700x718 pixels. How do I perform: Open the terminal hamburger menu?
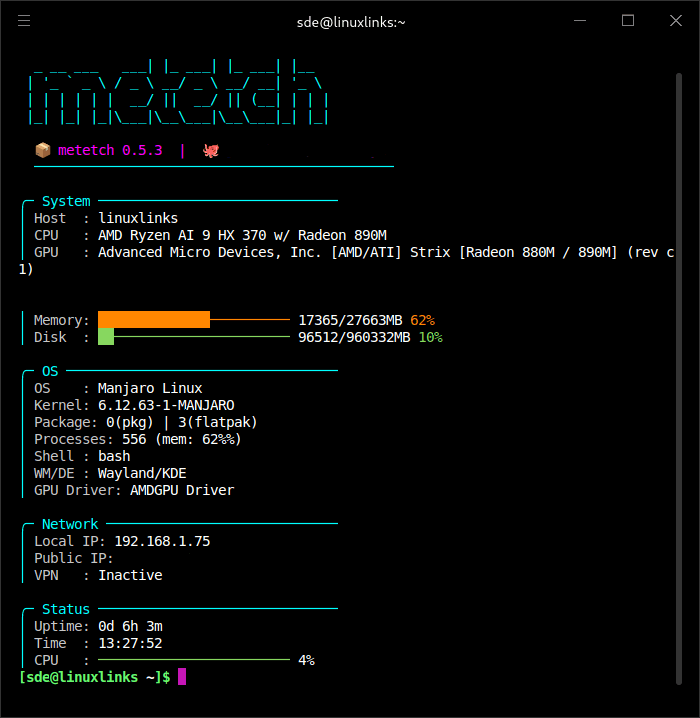point(24,20)
